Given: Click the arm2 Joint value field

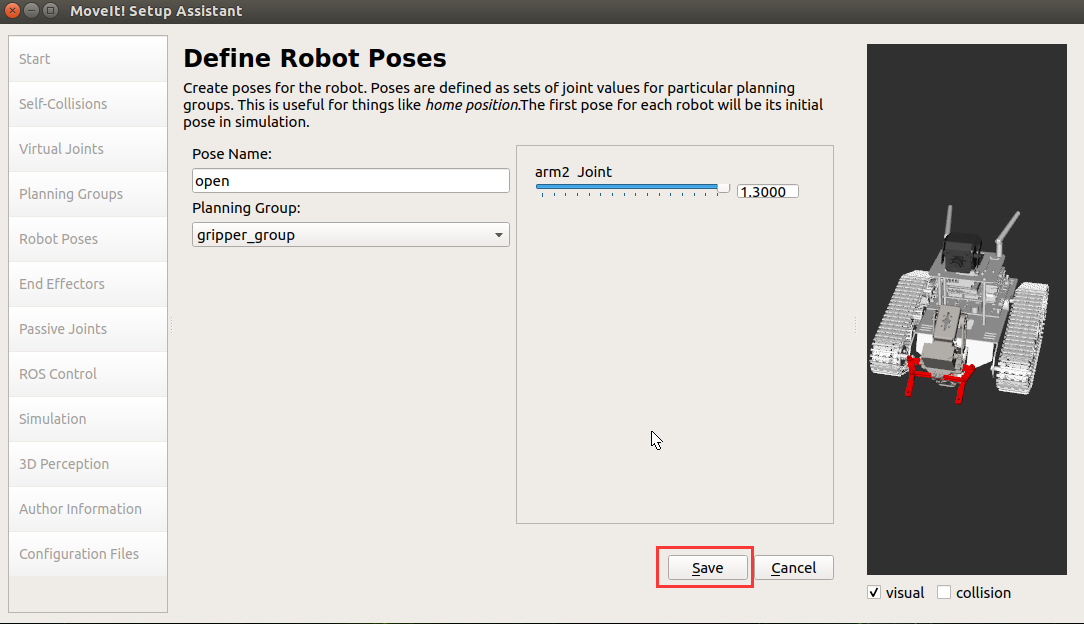Looking at the screenshot, I should (767, 191).
